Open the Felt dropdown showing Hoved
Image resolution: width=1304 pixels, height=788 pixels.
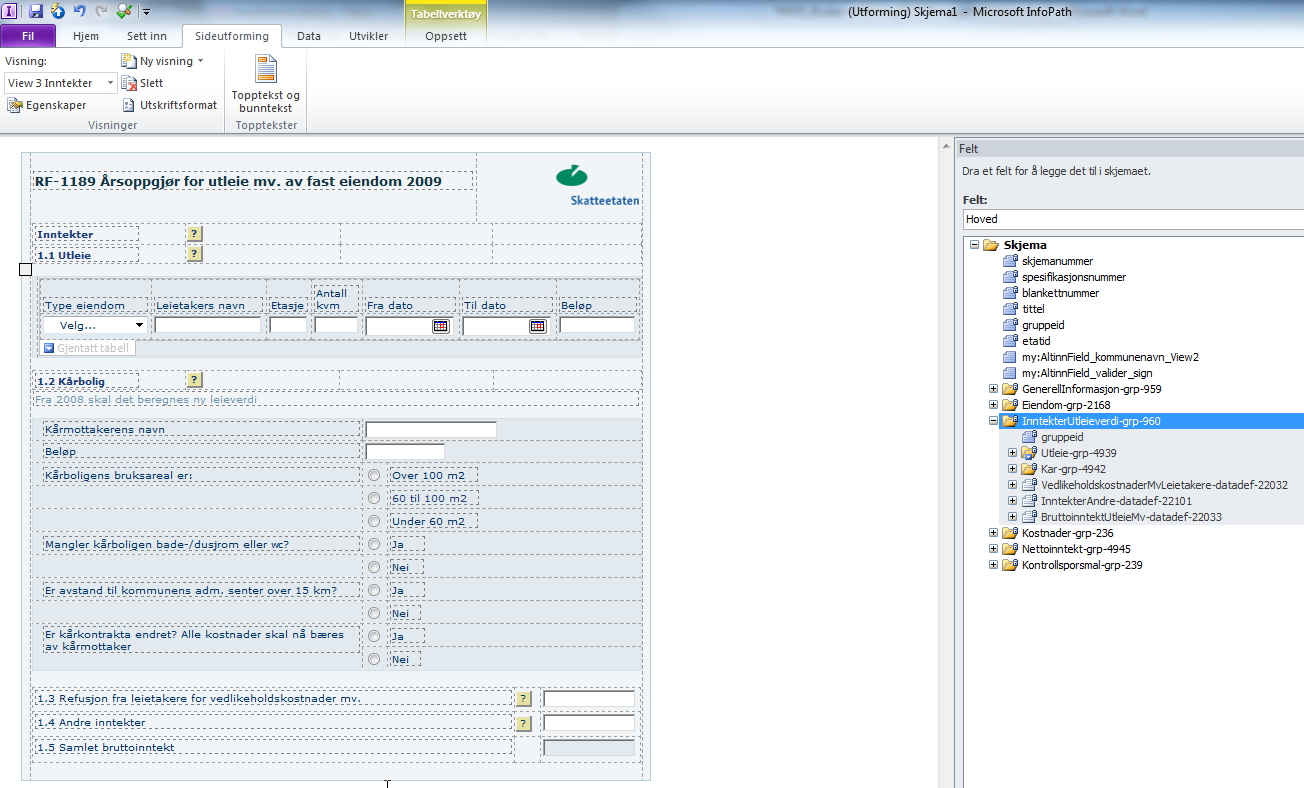[x=1133, y=219]
